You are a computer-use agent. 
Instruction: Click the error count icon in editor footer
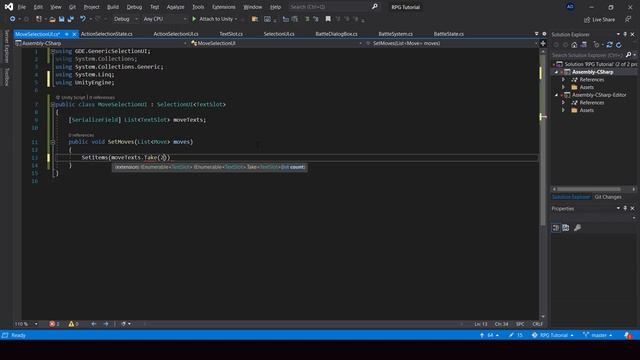[x=52, y=324]
